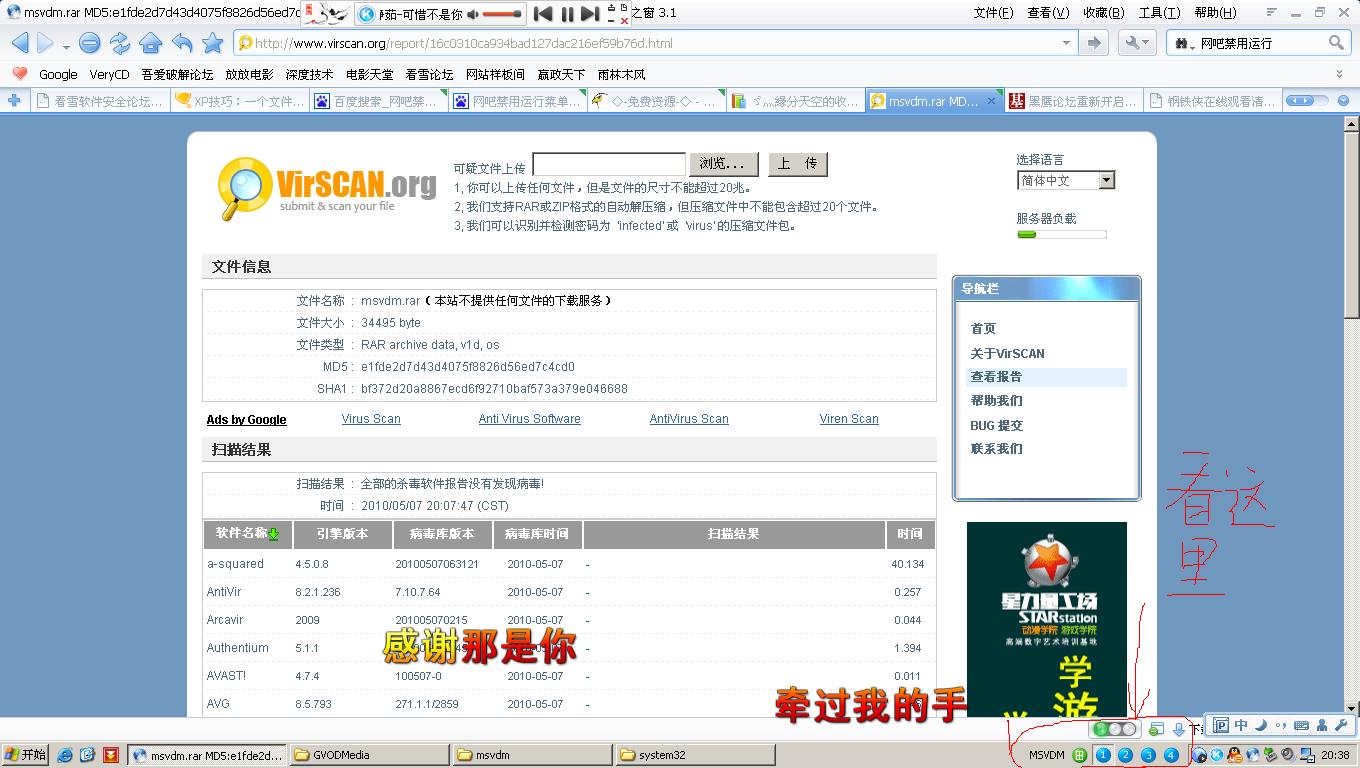Viewport: 1360px width, 768px height.
Task: Go forward to the next page
Action: coord(45,43)
